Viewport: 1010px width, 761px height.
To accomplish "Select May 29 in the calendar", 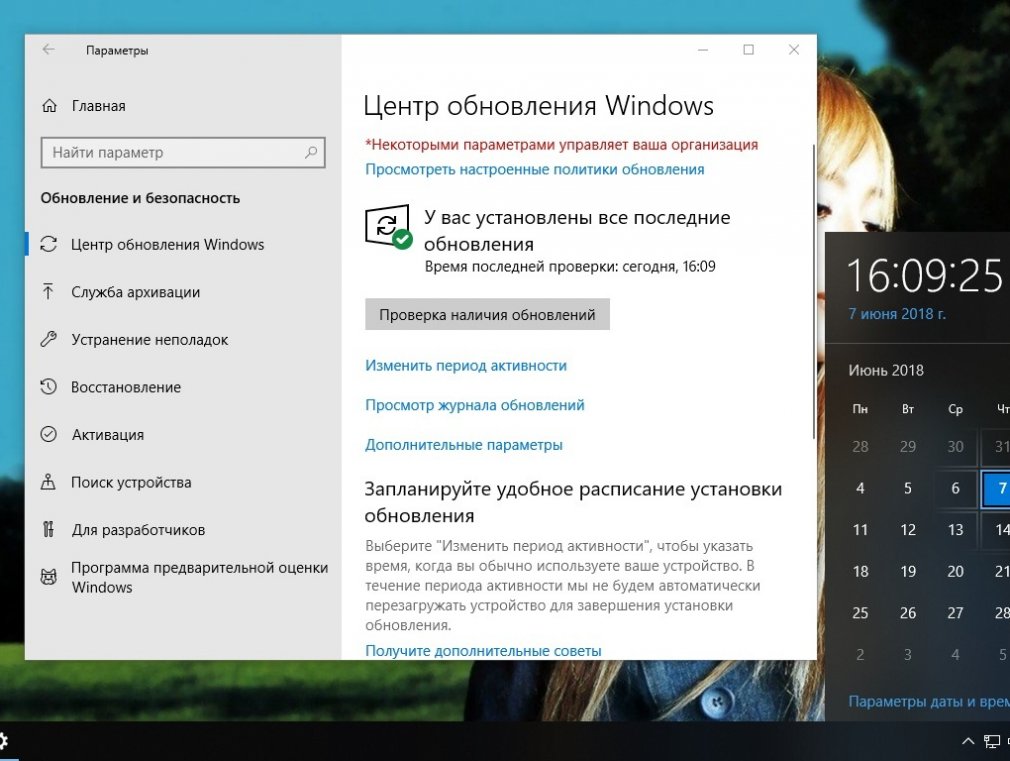I will click(908, 447).
